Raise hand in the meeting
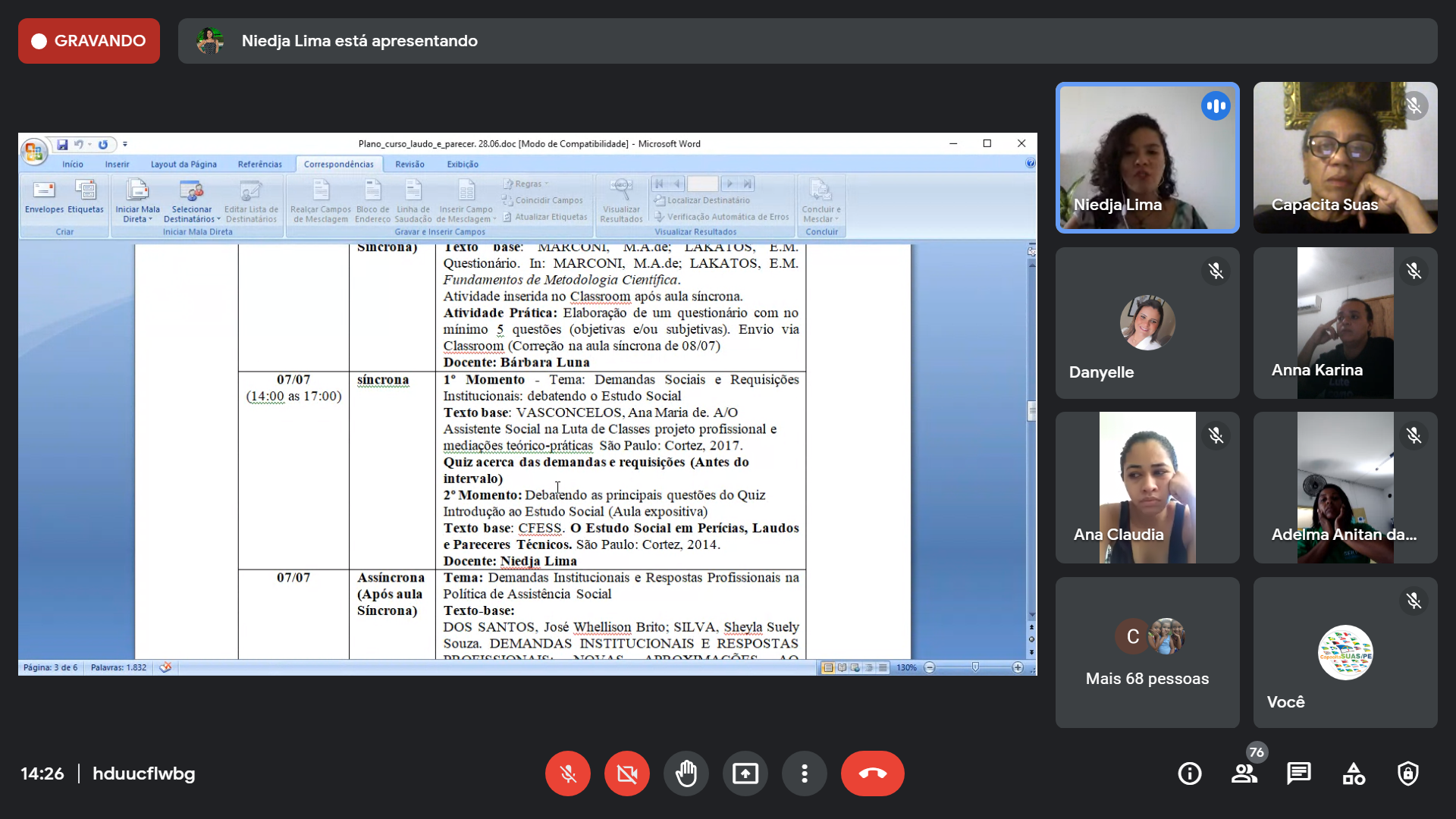Screen dimensions: 1456x819 pyautogui.click(x=686, y=773)
